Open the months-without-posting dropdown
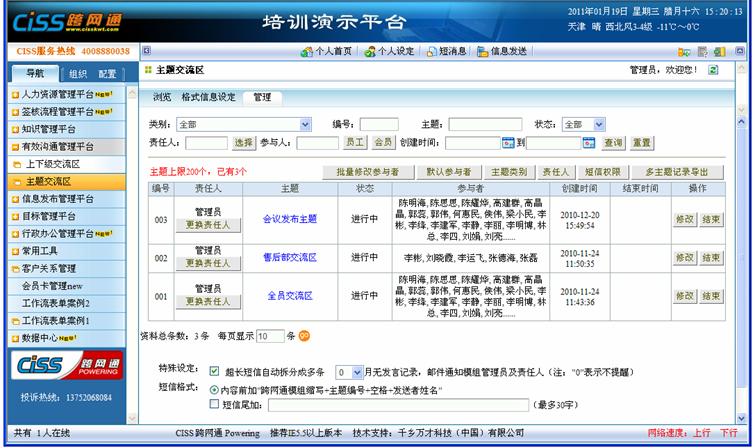This screenshot has height=448, width=755. (348, 370)
